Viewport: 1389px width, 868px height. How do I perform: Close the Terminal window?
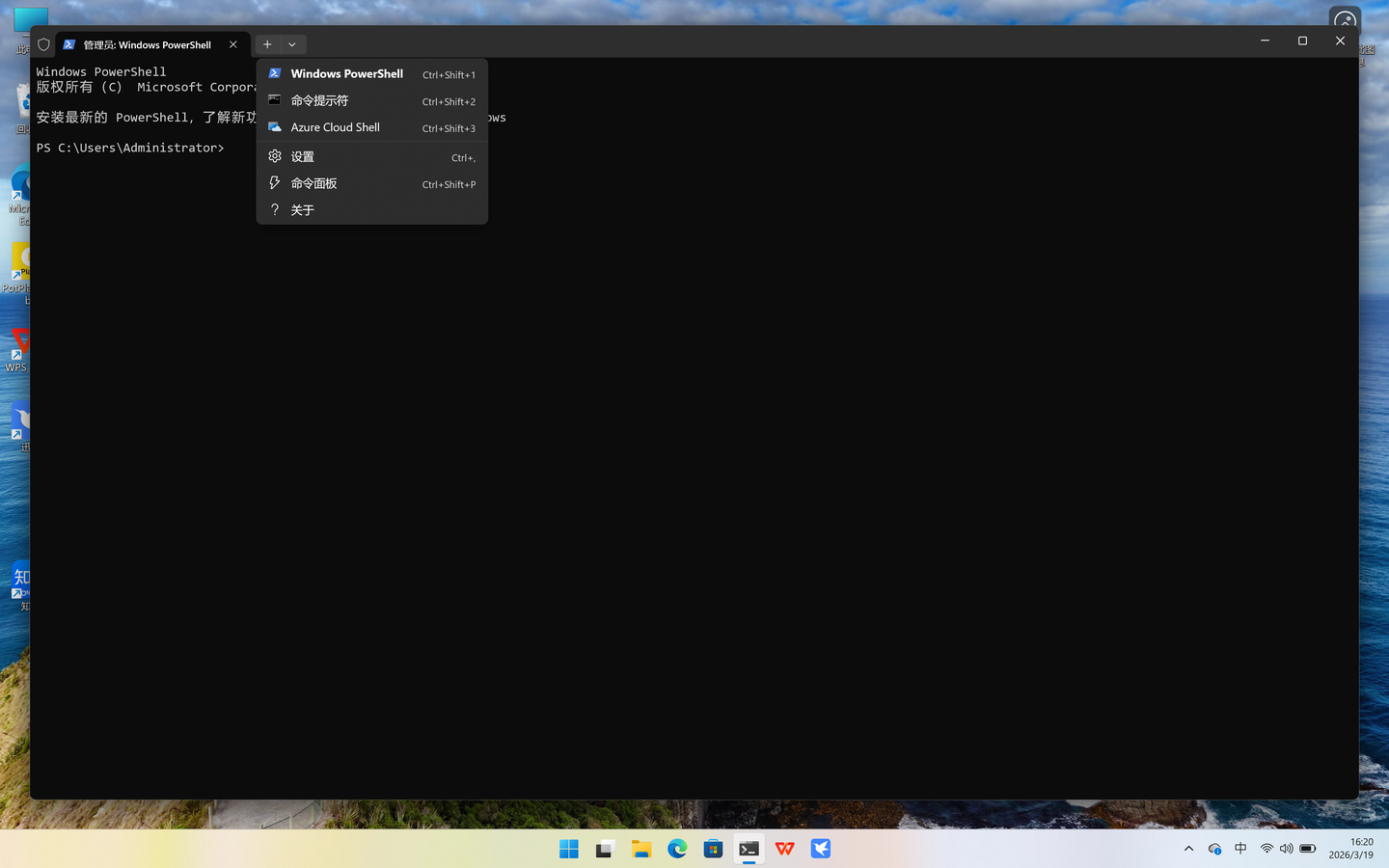(x=1340, y=41)
